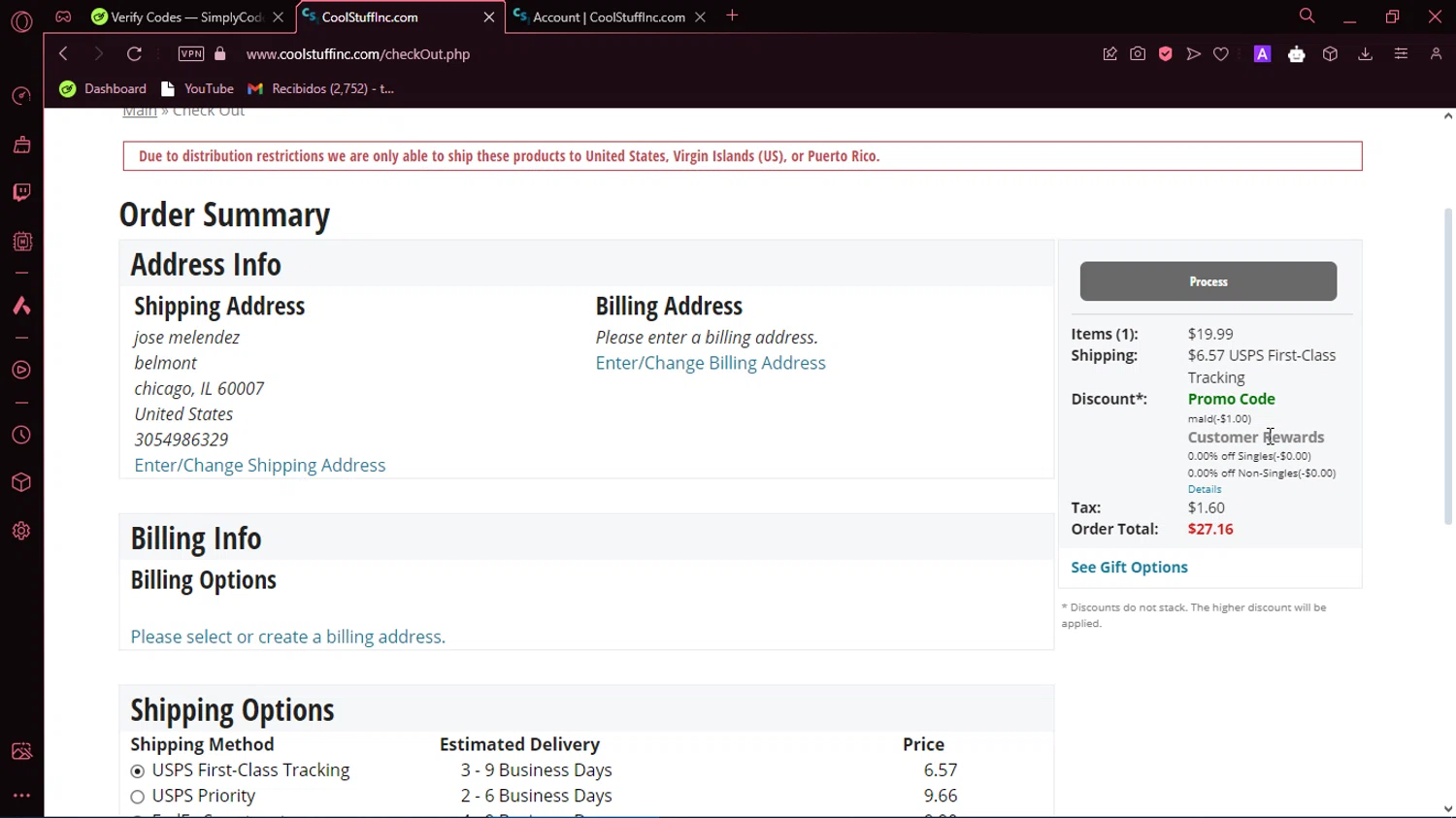Screen dimensions: 1456x818
Task: Open the sidebar three-dots more menu
Action: (x=21, y=796)
